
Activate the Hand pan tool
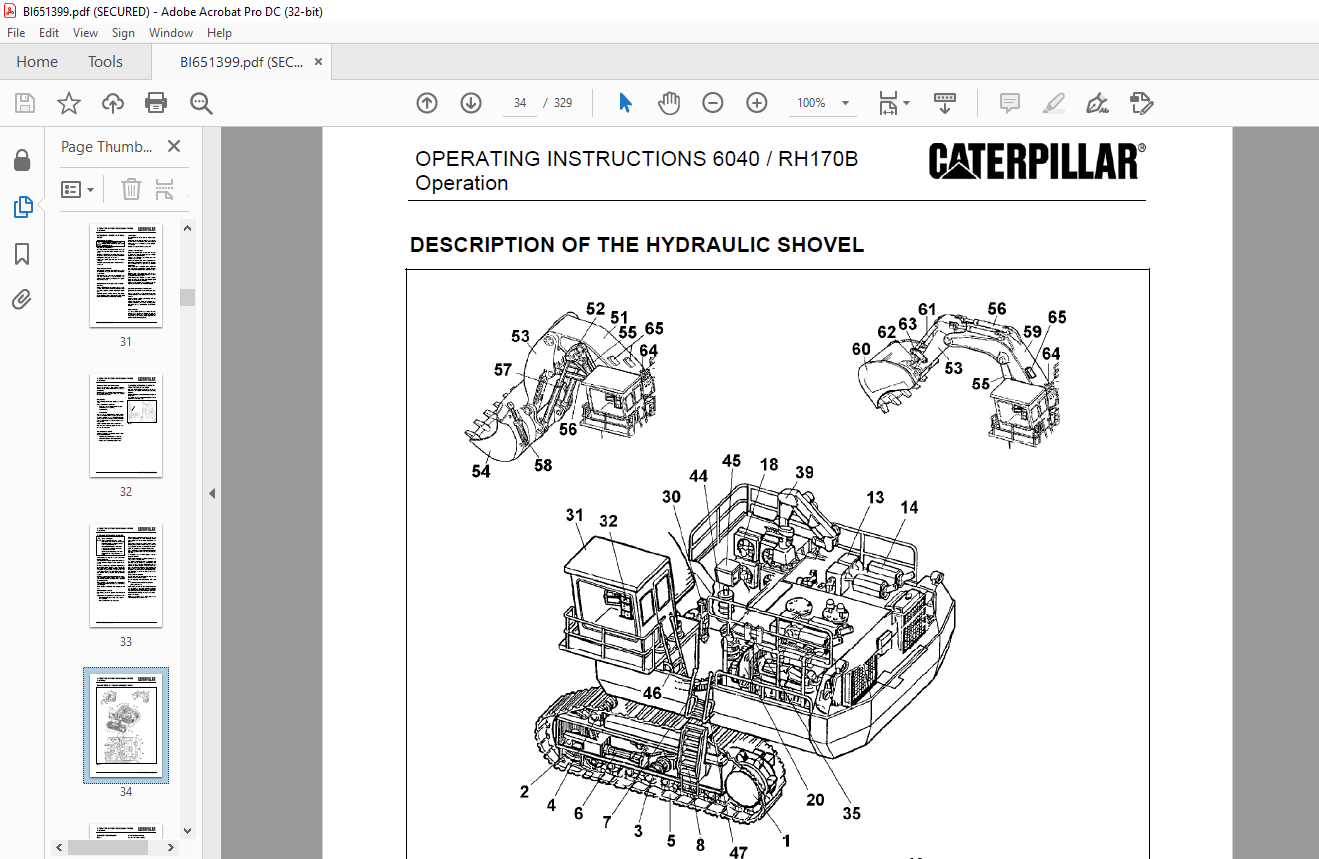[x=669, y=103]
